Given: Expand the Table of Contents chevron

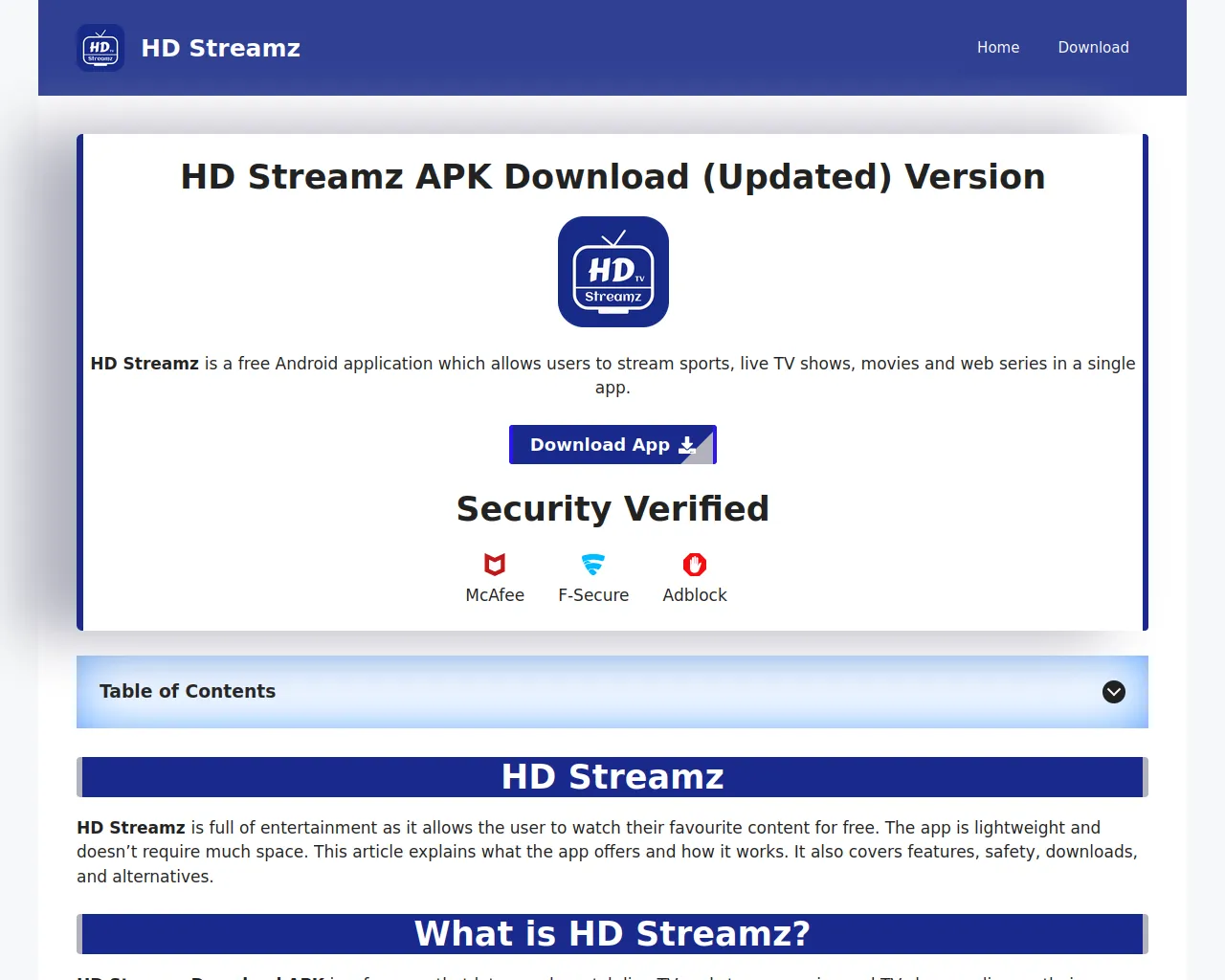Looking at the screenshot, I should tap(1114, 692).
